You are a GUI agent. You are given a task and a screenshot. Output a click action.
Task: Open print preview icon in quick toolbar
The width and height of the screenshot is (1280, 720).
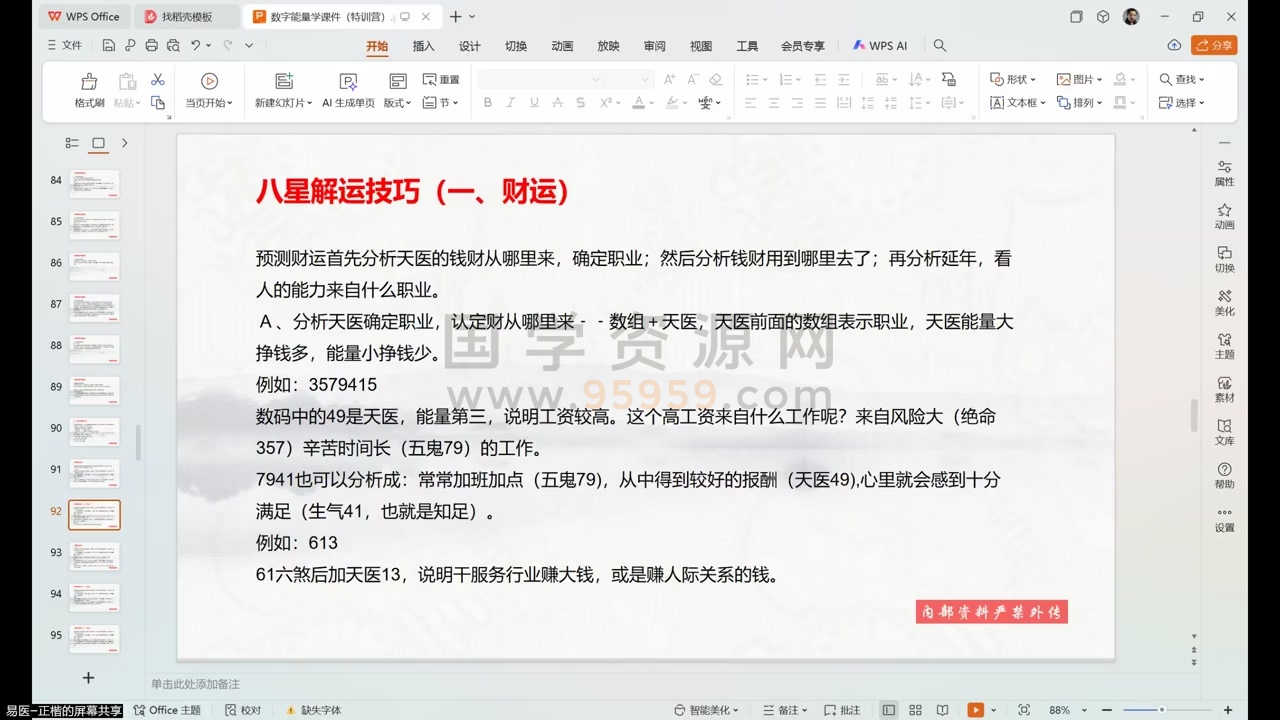click(173, 45)
